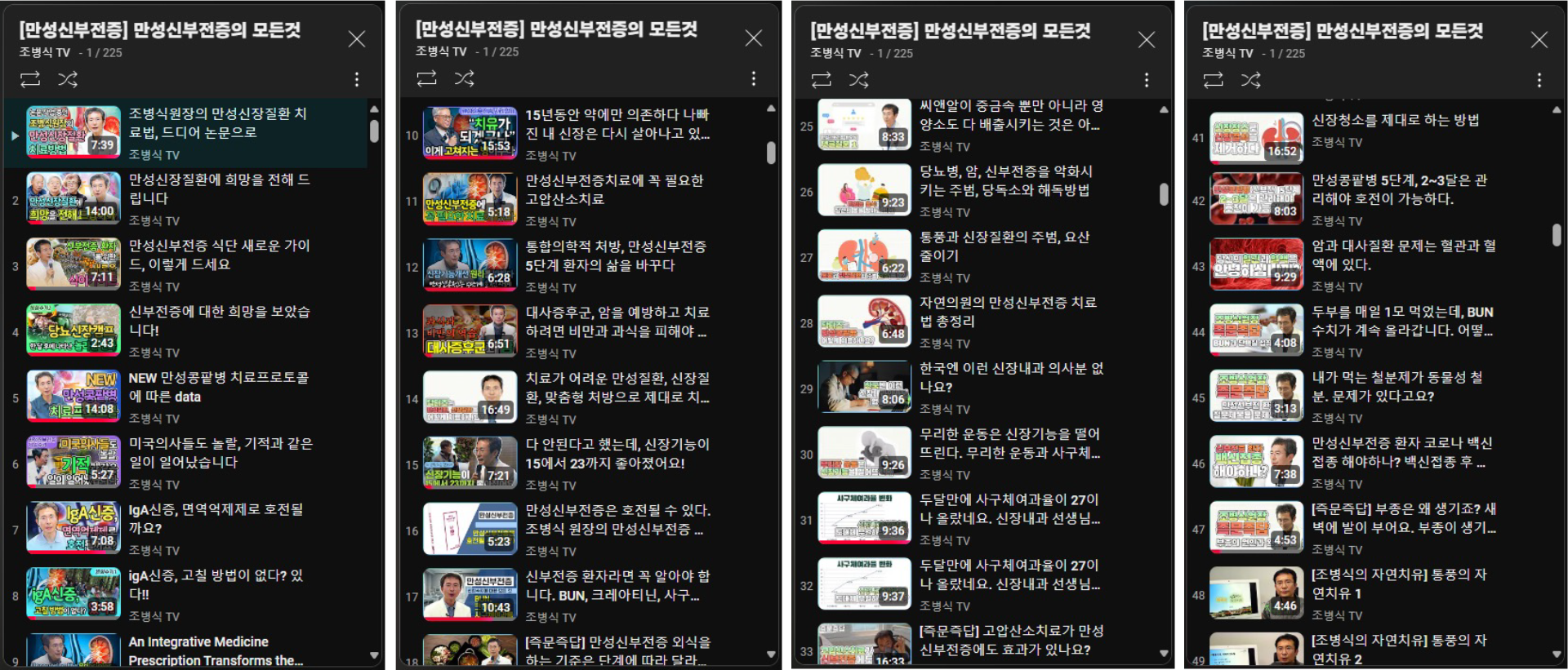Play '통풍과 신장질환의 주범, 요산 줄이기' title
The width and height of the screenshot is (1568, 670).
pos(1004,246)
